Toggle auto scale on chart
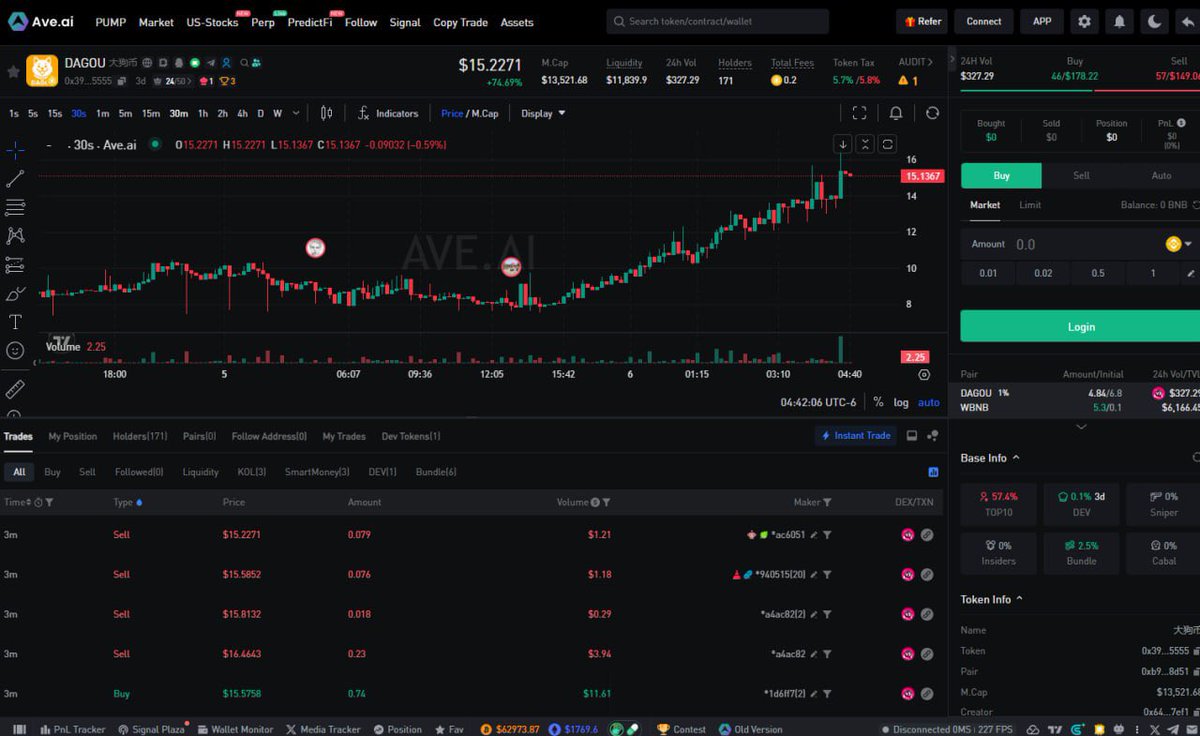 (x=929, y=402)
